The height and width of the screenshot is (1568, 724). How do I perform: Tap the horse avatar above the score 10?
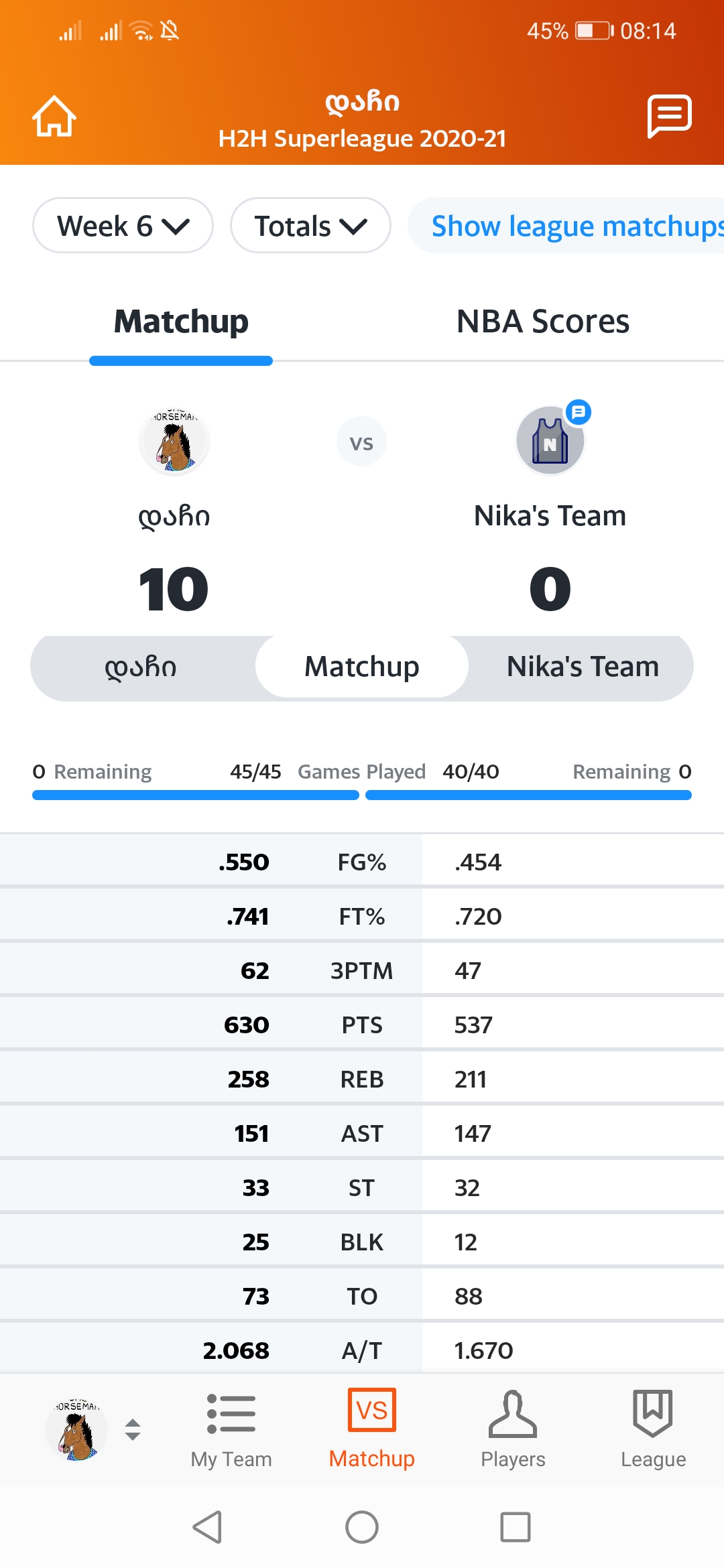pos(174,441)
